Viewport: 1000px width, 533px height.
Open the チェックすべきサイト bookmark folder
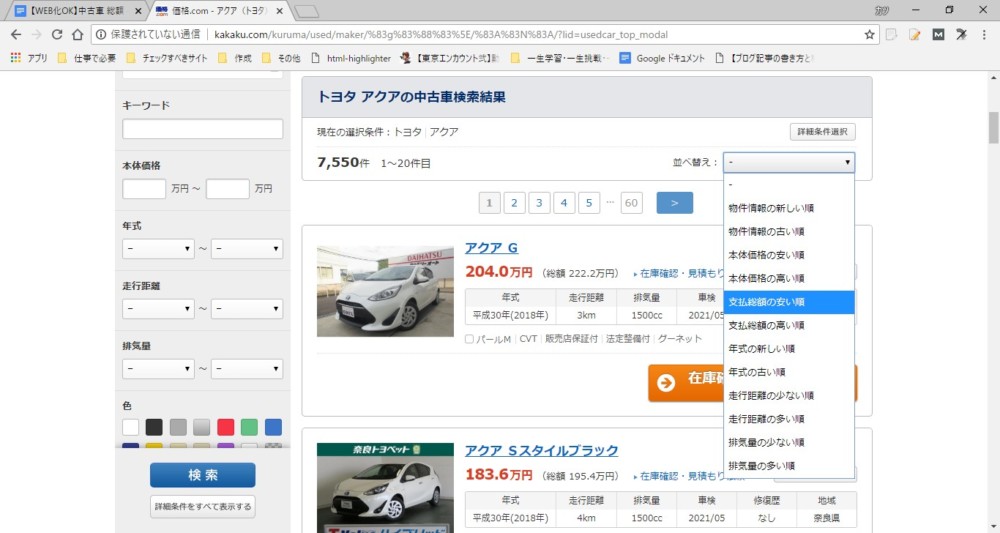pyautogui.click(x=167, y=58)
